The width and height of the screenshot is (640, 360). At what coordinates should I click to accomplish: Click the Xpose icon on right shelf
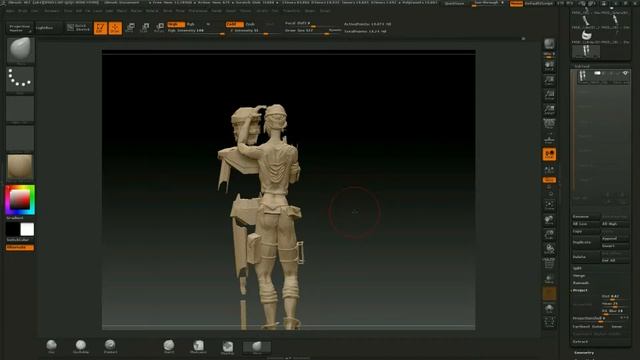click(x=549, y=322)
